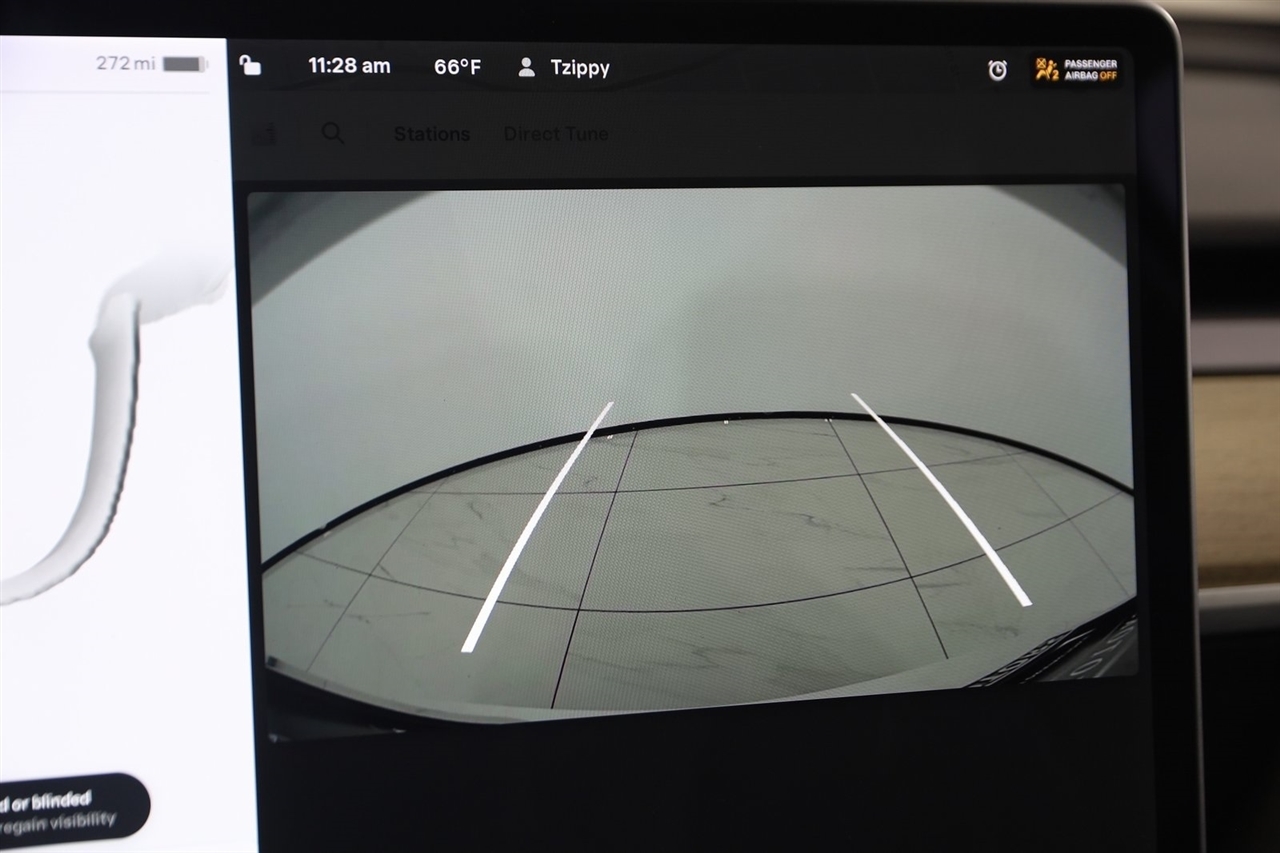The height and width of the screenshot is (853, 1280).
Task: Tap the driver profile person icon
Action: coord(526,68)
